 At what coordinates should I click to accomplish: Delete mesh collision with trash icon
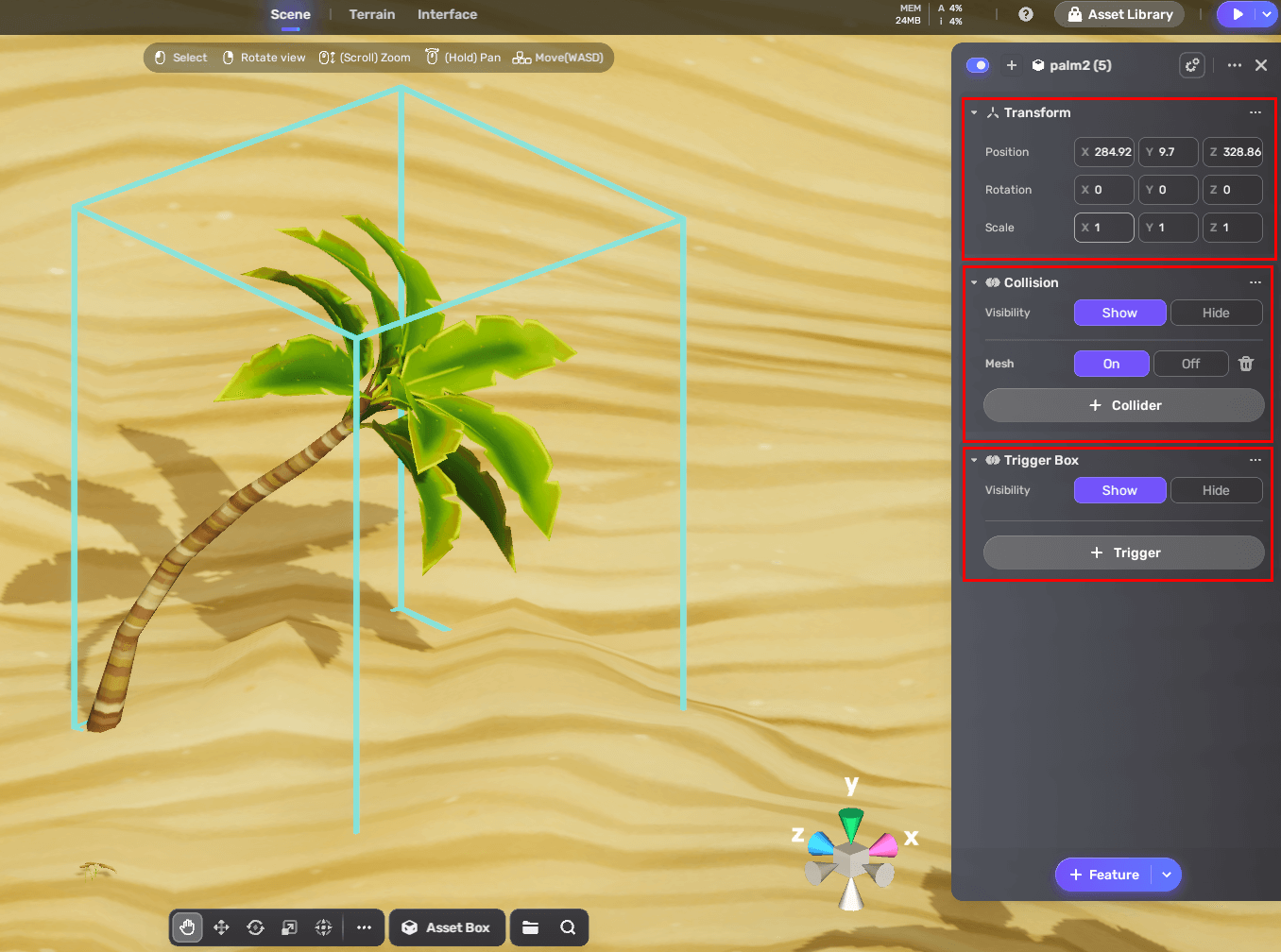1246,364
